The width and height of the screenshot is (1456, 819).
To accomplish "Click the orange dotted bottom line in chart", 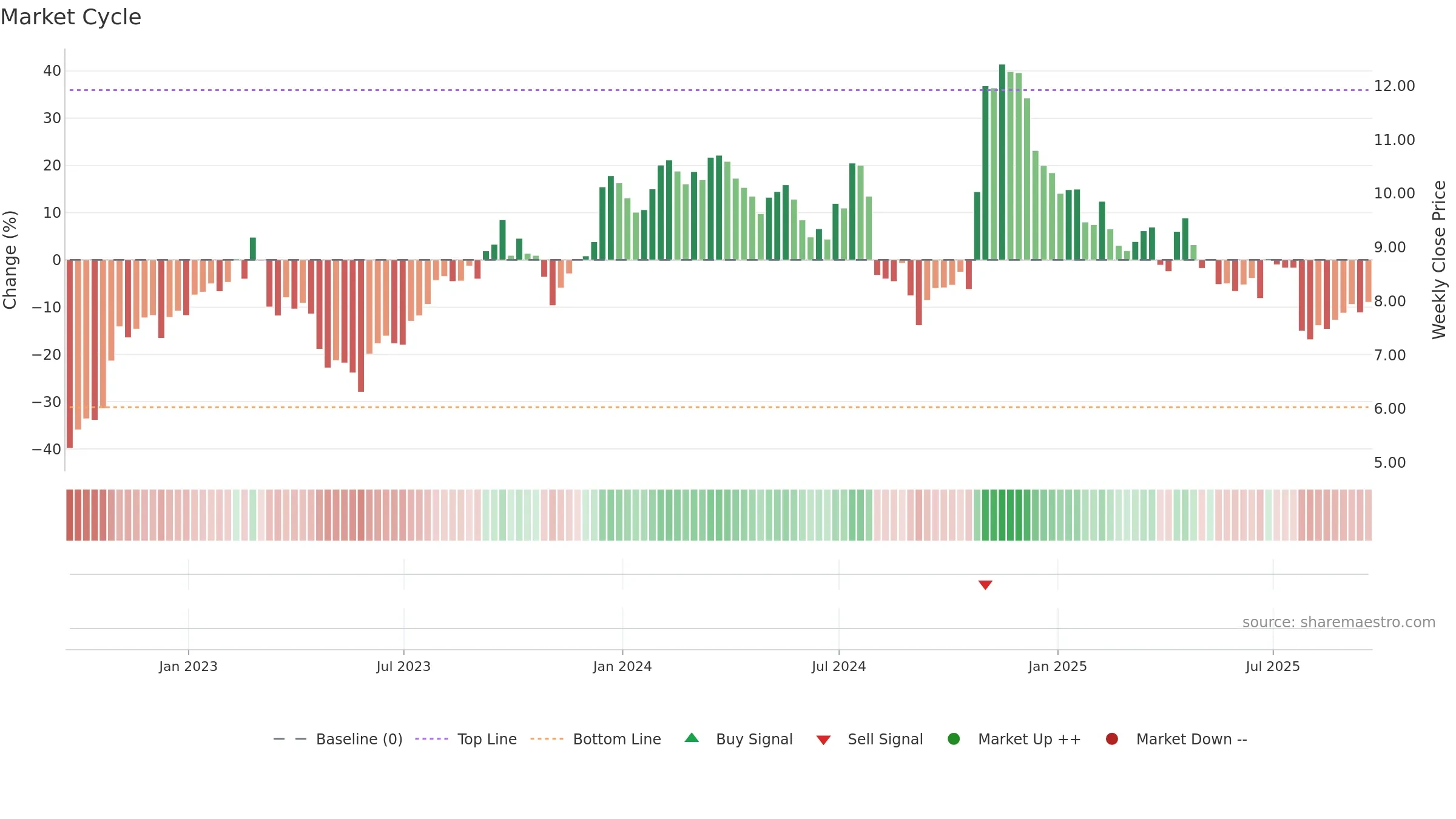I will tap(719, 407).
